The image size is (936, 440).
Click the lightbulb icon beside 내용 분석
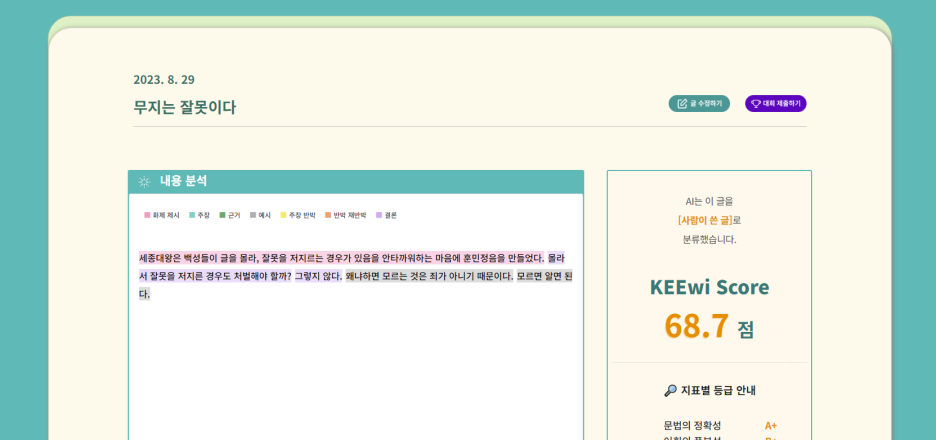pyautogui.click(x=144, y=182)
